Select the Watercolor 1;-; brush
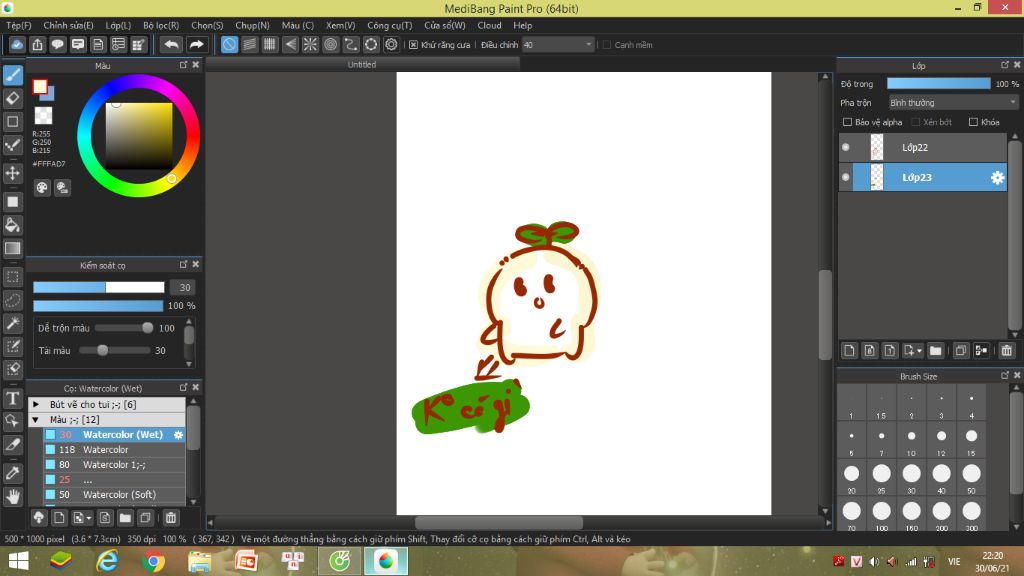Screen dimensions: 1024x576 click(114, 464)
